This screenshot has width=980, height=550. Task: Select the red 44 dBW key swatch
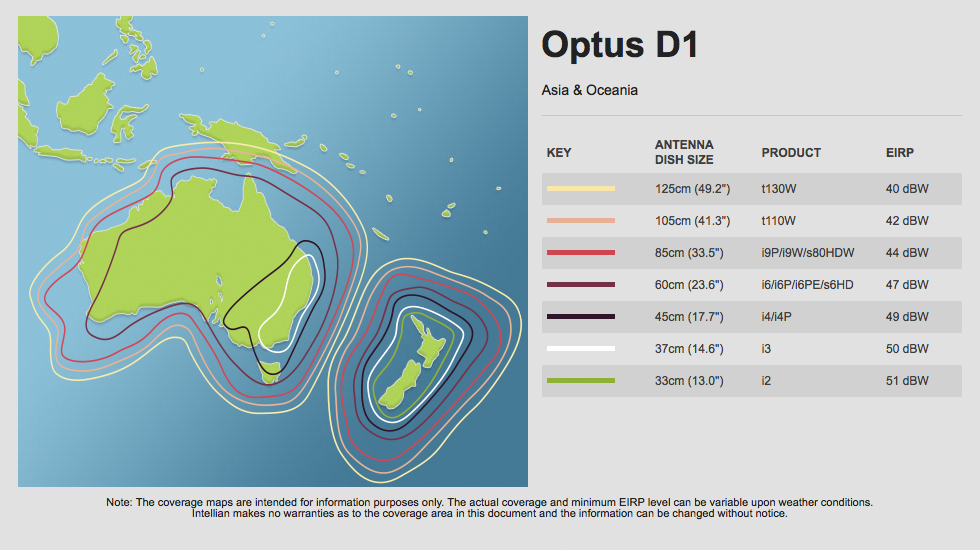click(580, 253)
